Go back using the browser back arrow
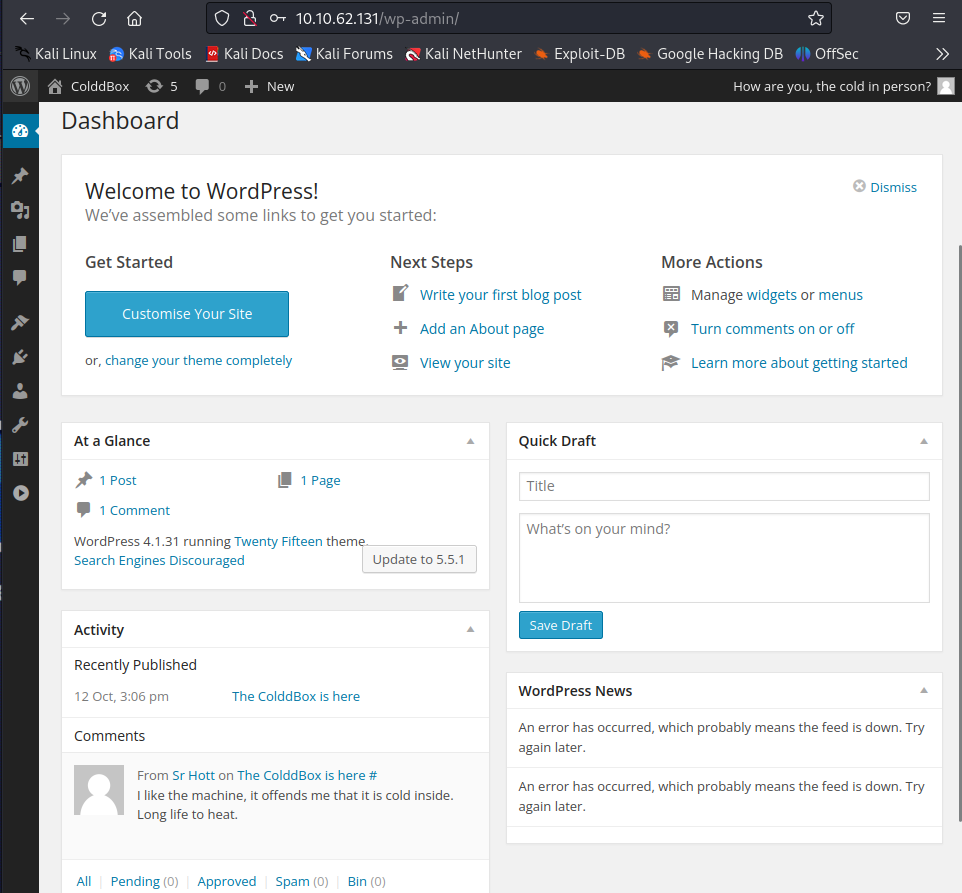The height and width of the screenshot is (893, 962). point(27,18)
